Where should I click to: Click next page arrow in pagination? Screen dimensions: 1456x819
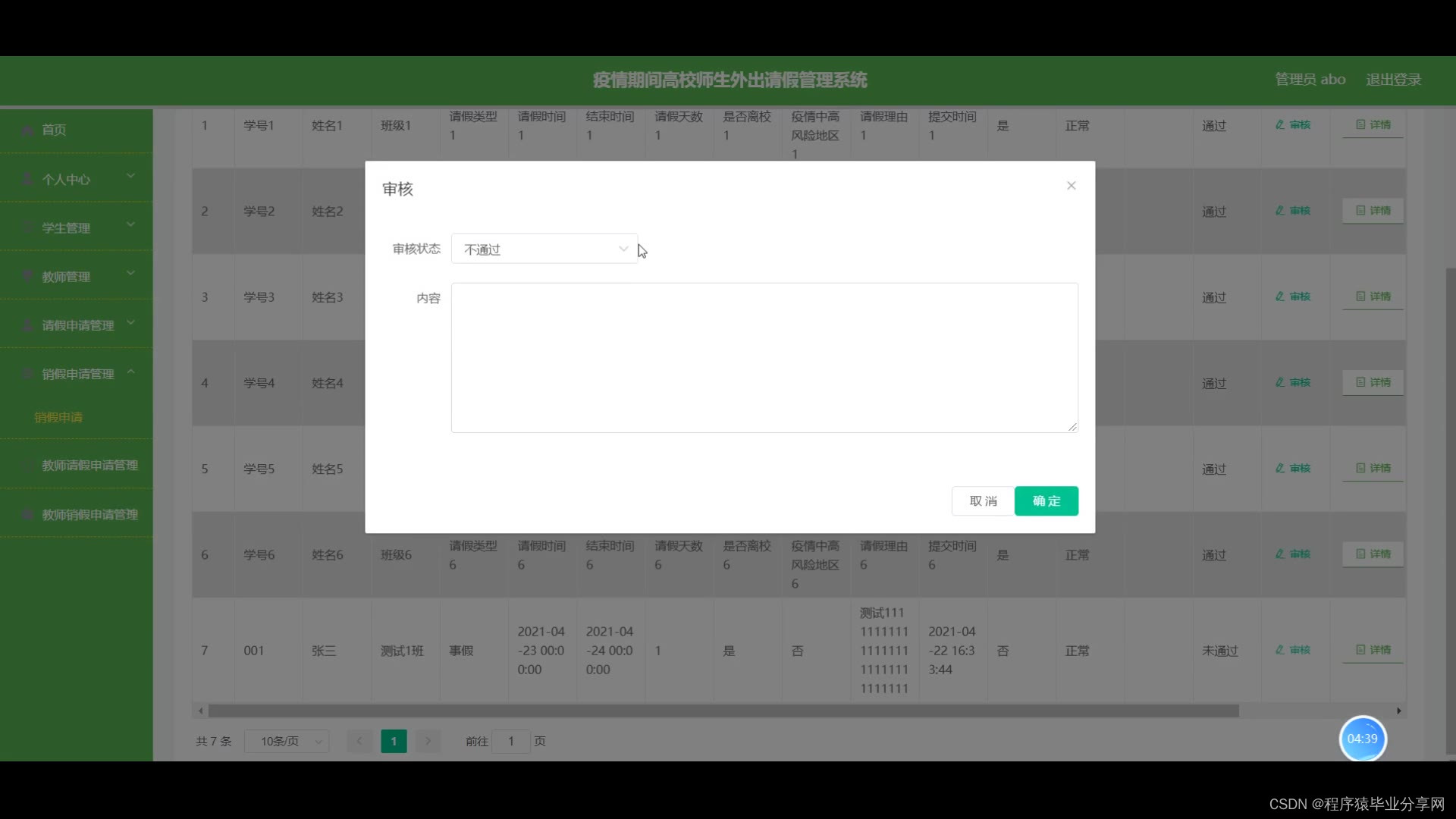click(428, 741)
